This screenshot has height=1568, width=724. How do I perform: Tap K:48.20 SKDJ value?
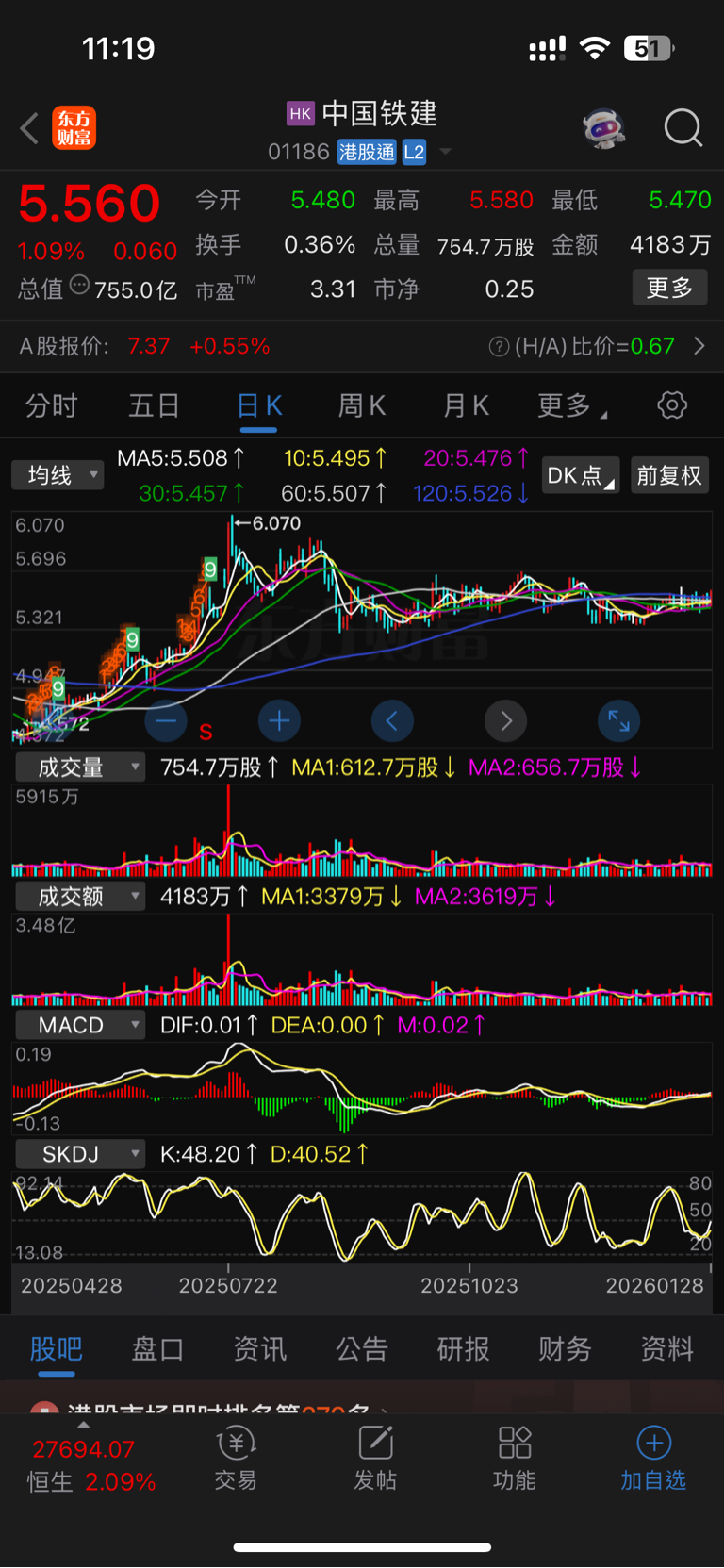(x=208, y=1154)
